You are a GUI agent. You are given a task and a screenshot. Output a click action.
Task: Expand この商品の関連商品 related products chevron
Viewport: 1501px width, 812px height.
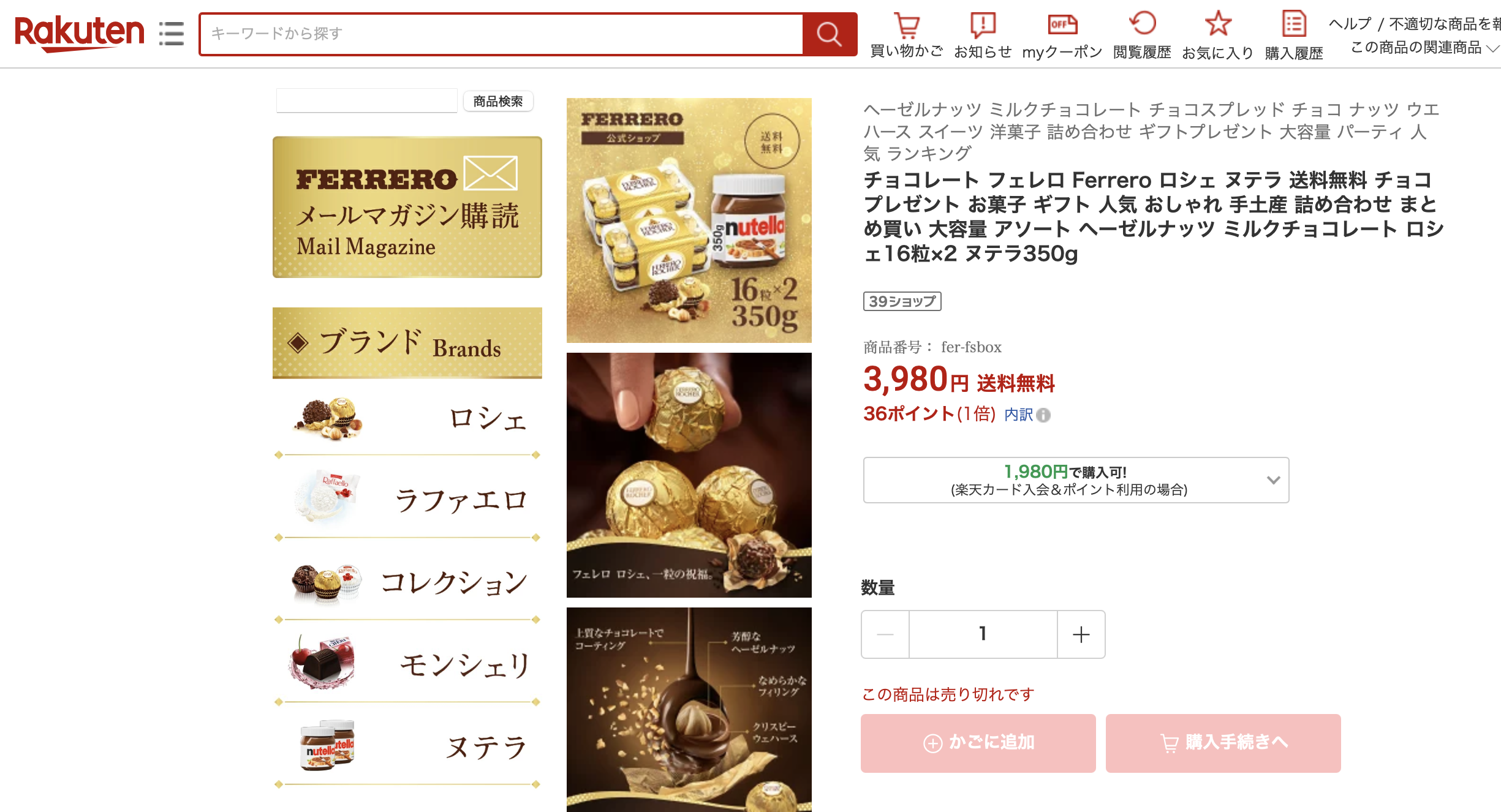click(1493, 48)
